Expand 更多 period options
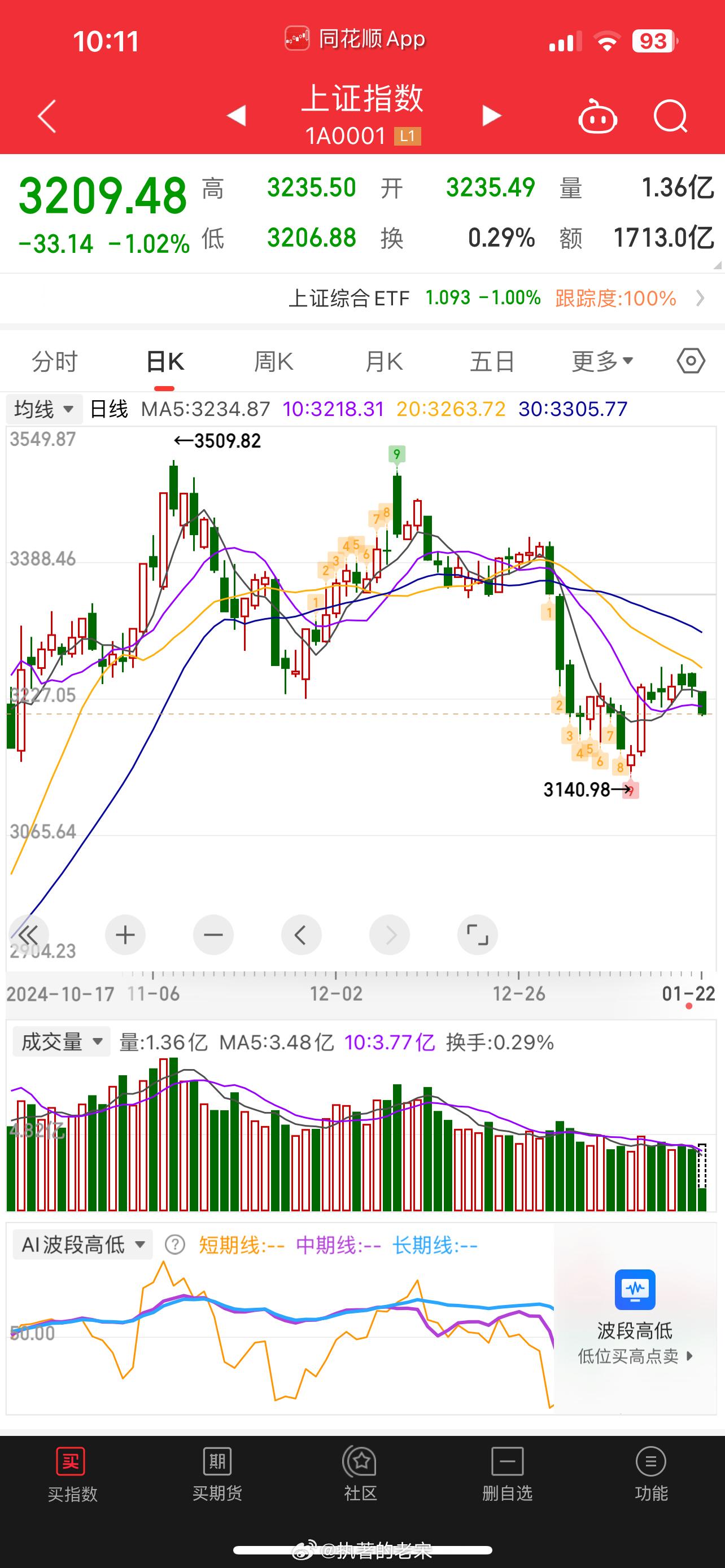The image size is (725, 1568). tap(602, 362)
